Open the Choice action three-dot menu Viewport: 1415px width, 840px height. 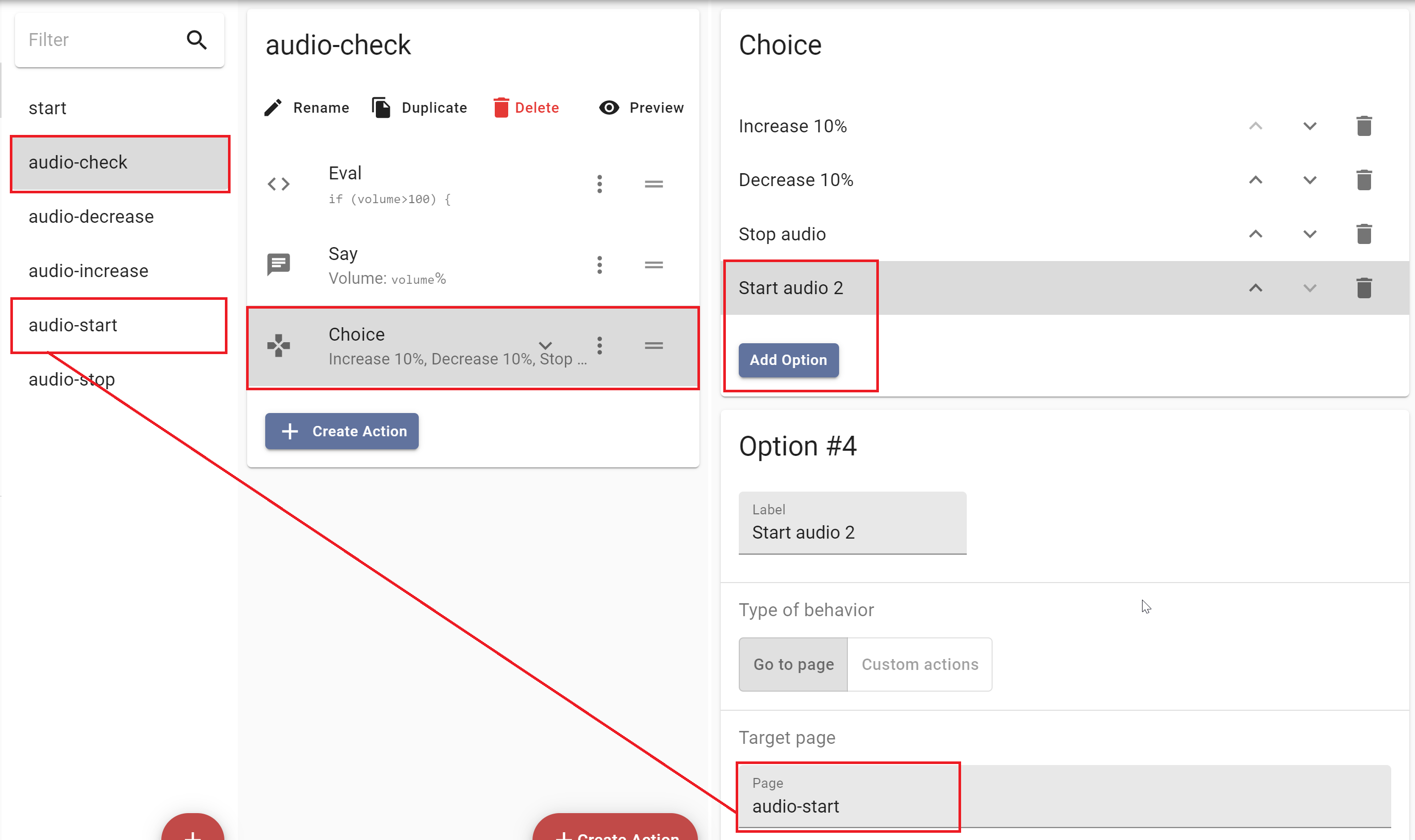[599, 345]
